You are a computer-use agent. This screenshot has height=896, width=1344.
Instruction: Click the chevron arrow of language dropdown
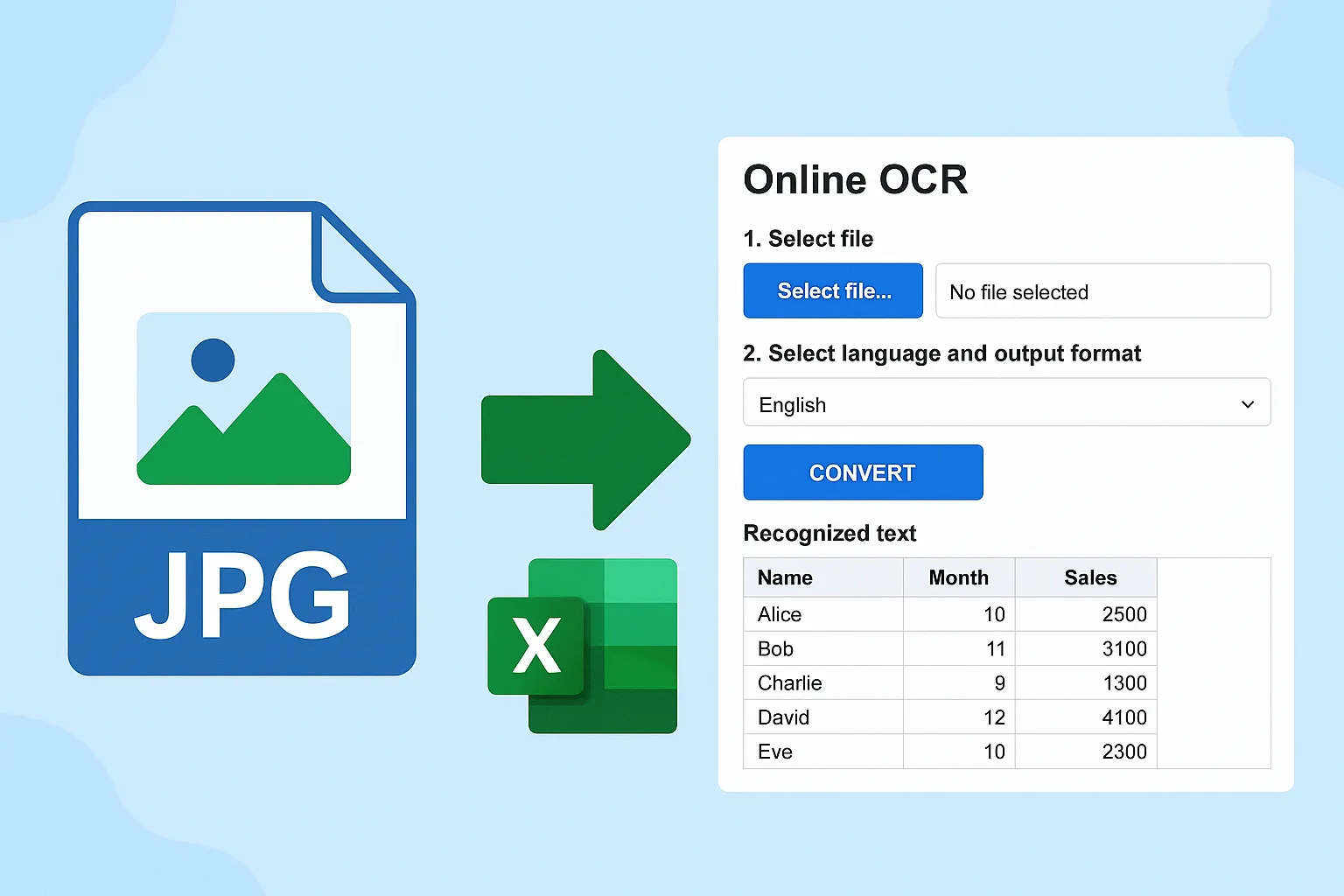click(1248, 404)
